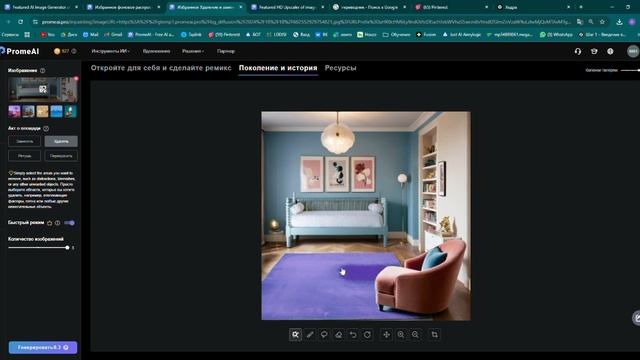The height and width of the screenshot is (360, 640).
Task: Click the reset/redo circular icon
Action: (x=367, y=335)
